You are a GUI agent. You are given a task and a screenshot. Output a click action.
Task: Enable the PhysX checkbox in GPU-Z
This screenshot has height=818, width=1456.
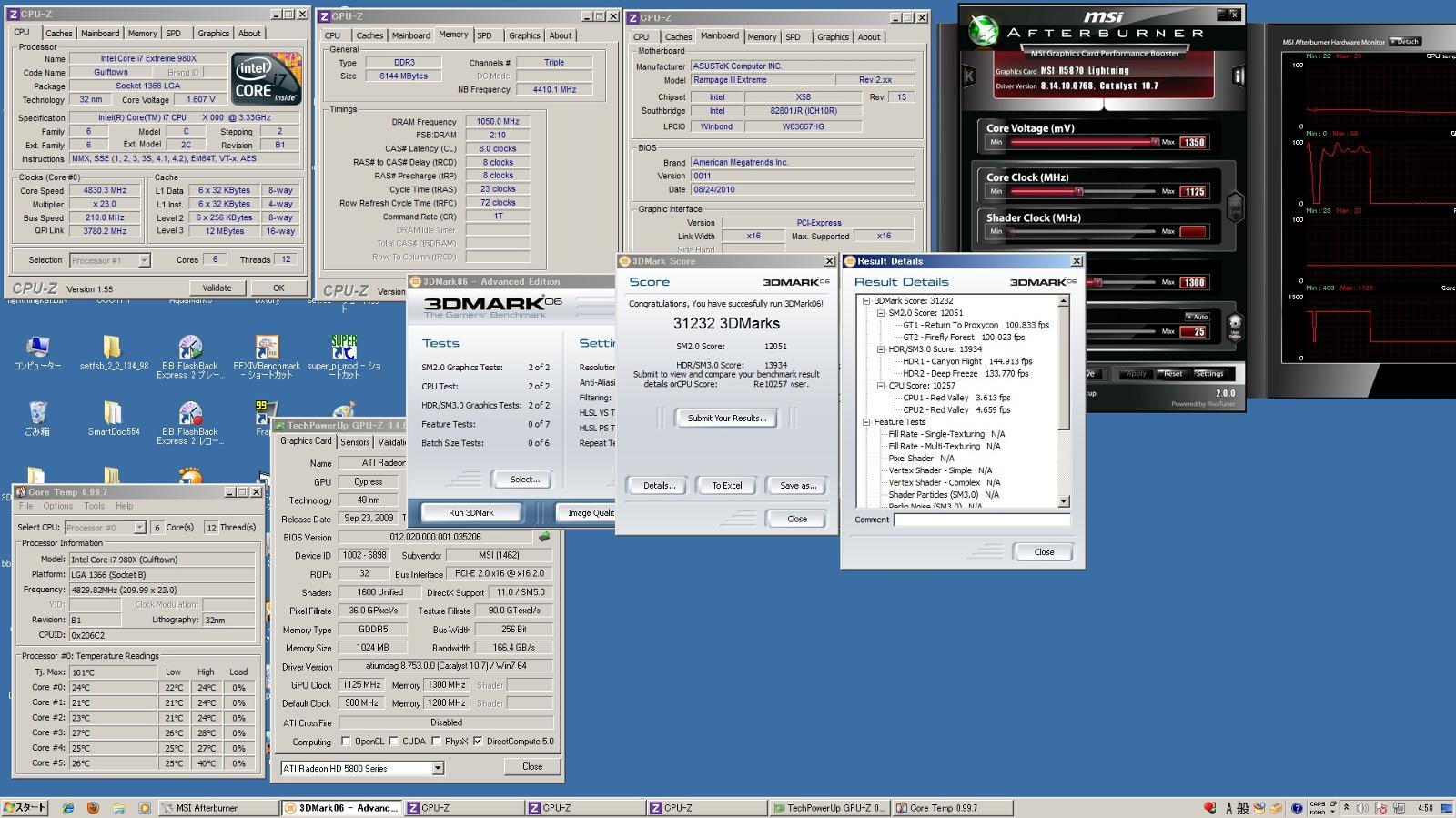(437, 742)
